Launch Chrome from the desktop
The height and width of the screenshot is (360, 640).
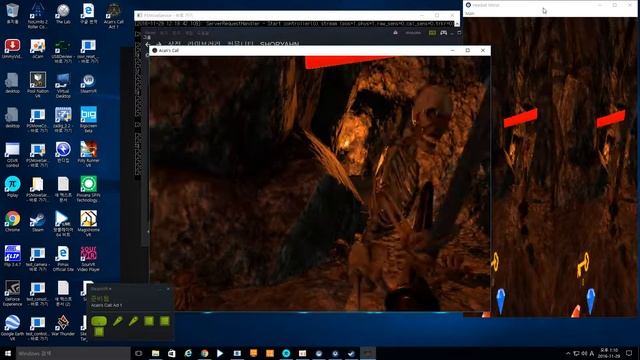(x=12, y=222)
